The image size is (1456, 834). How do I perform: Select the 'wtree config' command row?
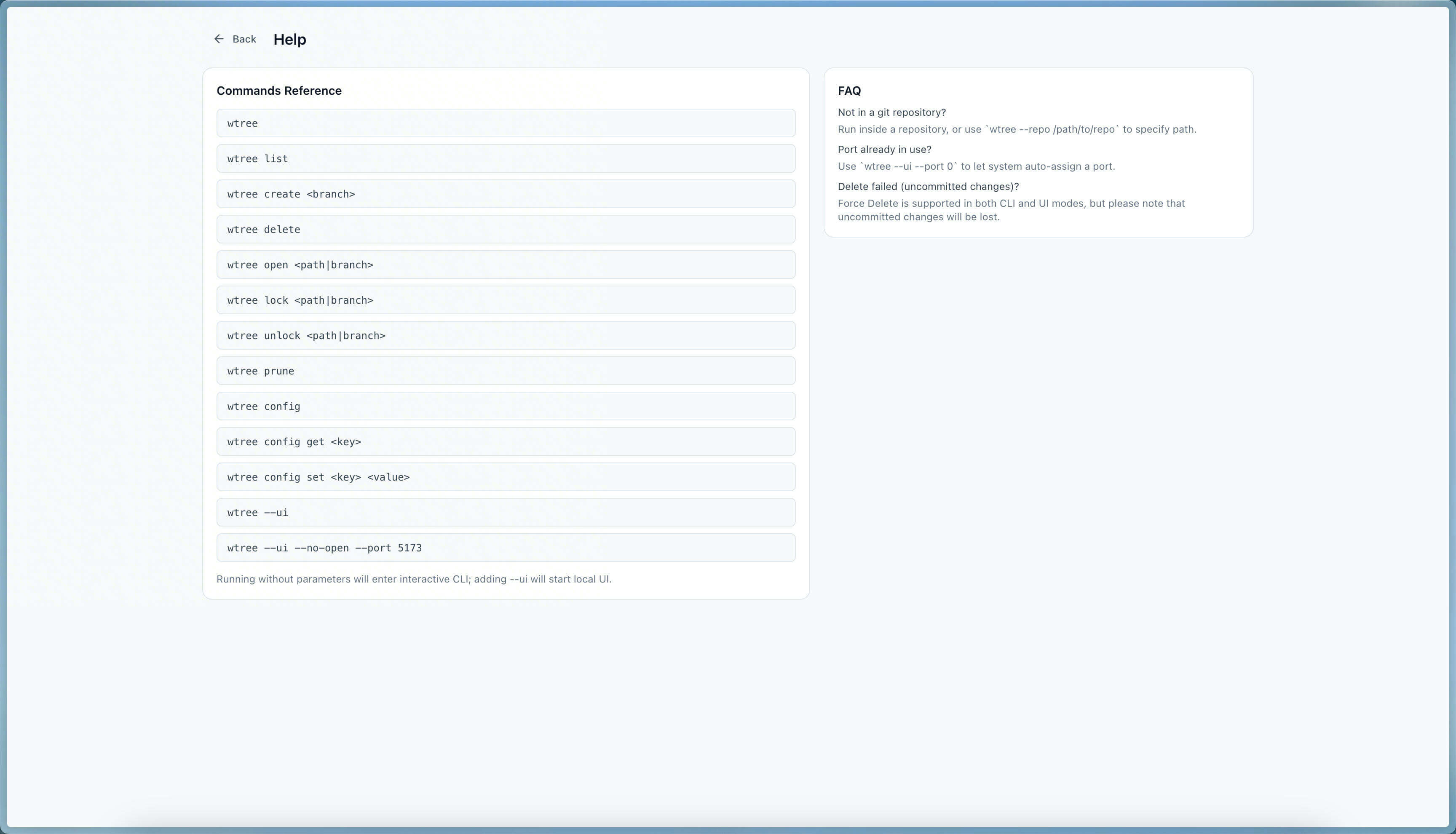tap(505, 406)
